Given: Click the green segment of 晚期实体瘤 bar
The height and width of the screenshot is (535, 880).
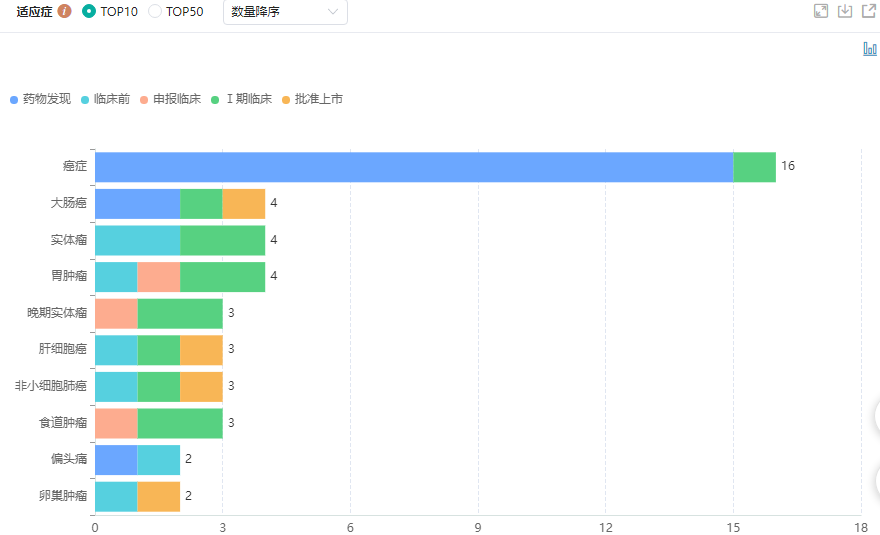Looking at the screenshot, I should [x=180, y=313].
